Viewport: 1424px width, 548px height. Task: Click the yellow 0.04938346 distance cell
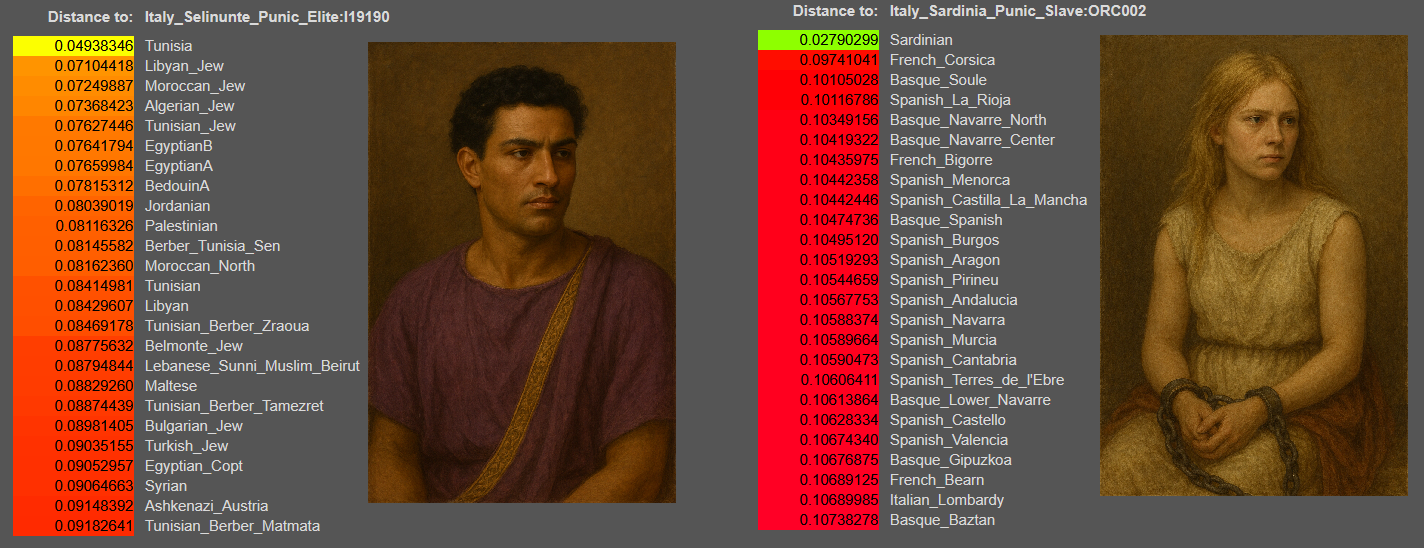coord(73,46)
